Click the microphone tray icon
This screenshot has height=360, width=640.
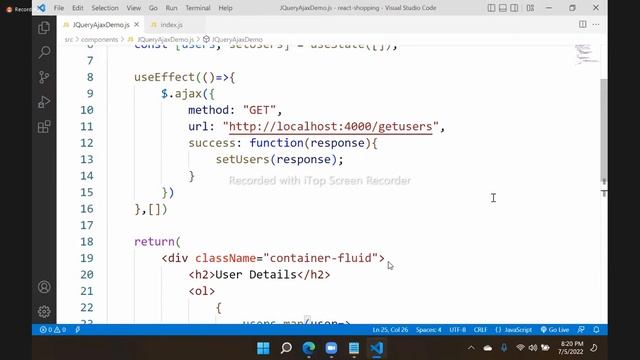tap(504, 348)
